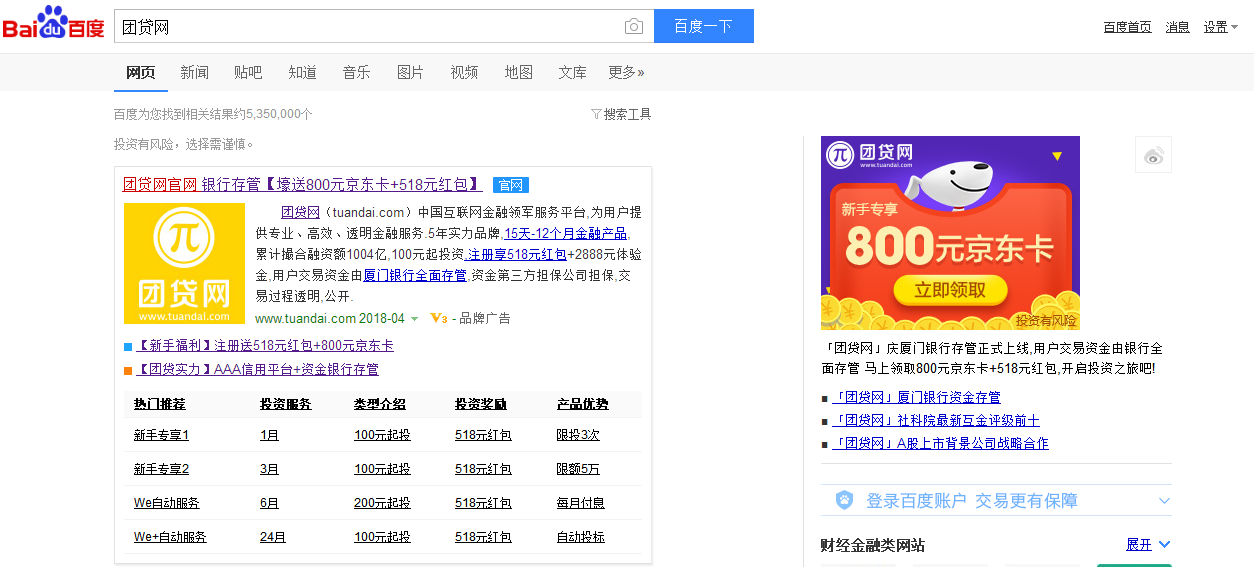Click the 投资奖励 table header
This screenshot has height=567, width=1254.
481,404
